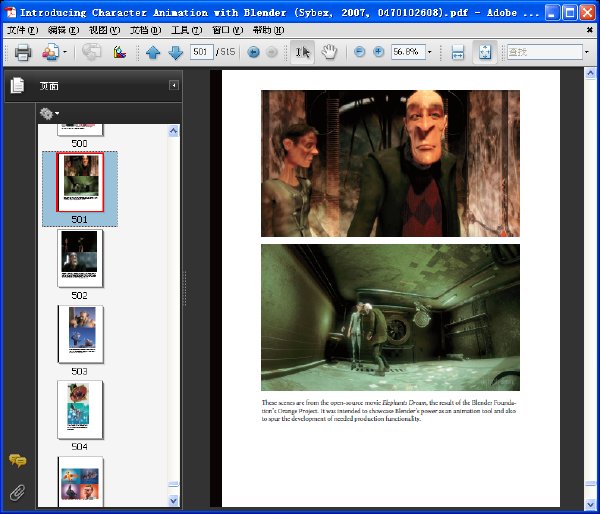Viewport: 600px width, 514px height.
Task: Open the 文件 (File) menu
Action: point(22,30)
